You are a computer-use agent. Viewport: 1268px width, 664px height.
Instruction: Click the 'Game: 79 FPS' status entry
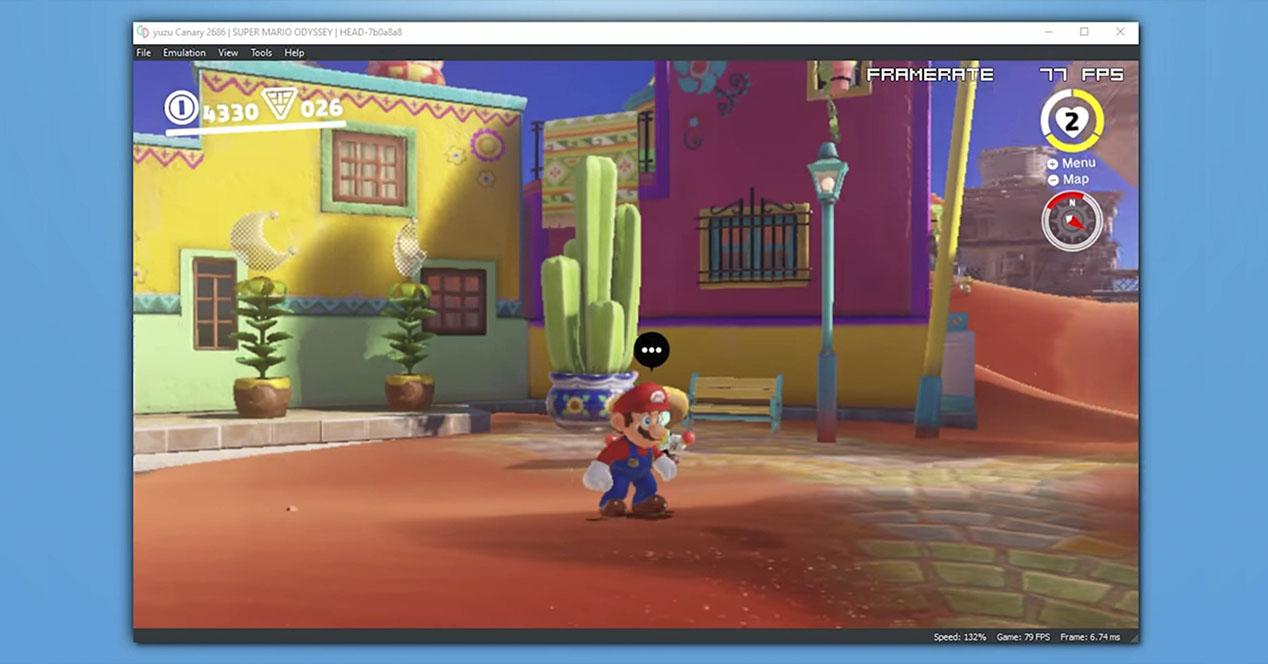pos(1022,637)
